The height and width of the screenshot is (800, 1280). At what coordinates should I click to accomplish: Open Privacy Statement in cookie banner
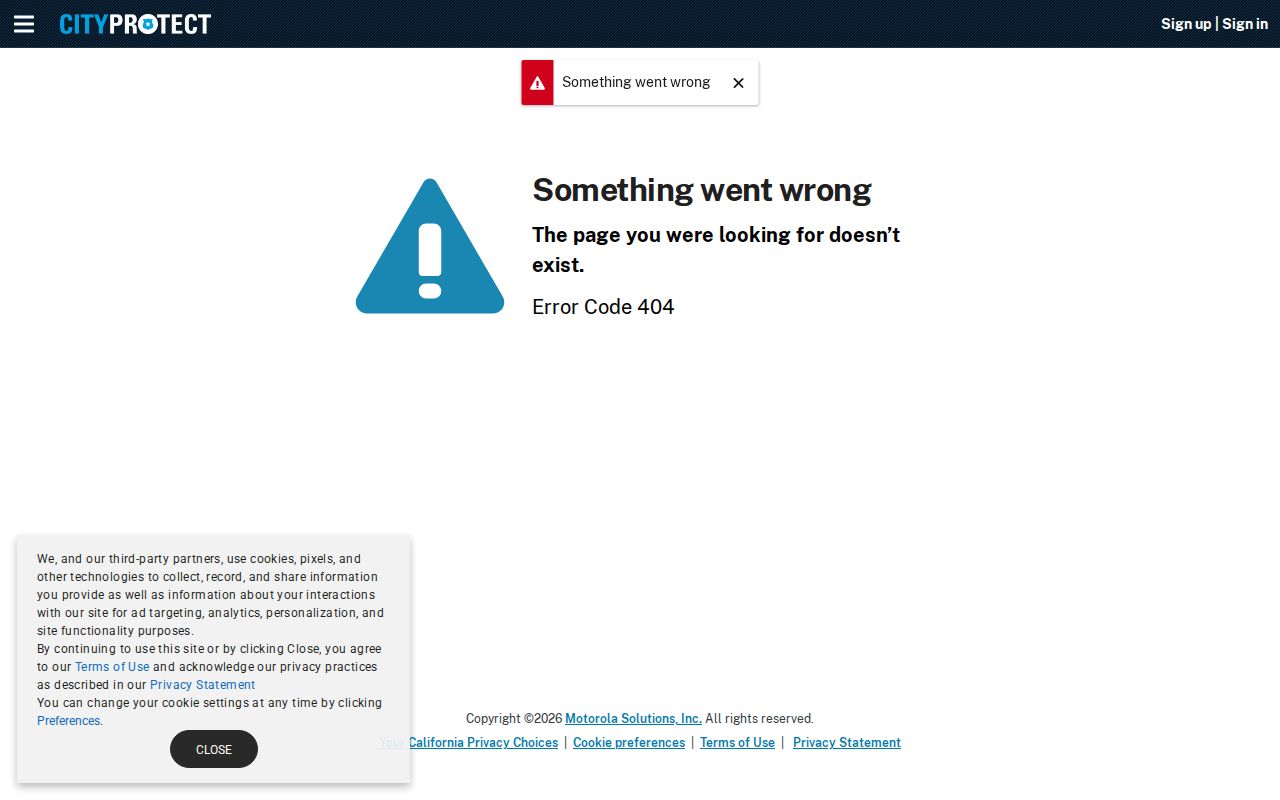click(202, 685)
